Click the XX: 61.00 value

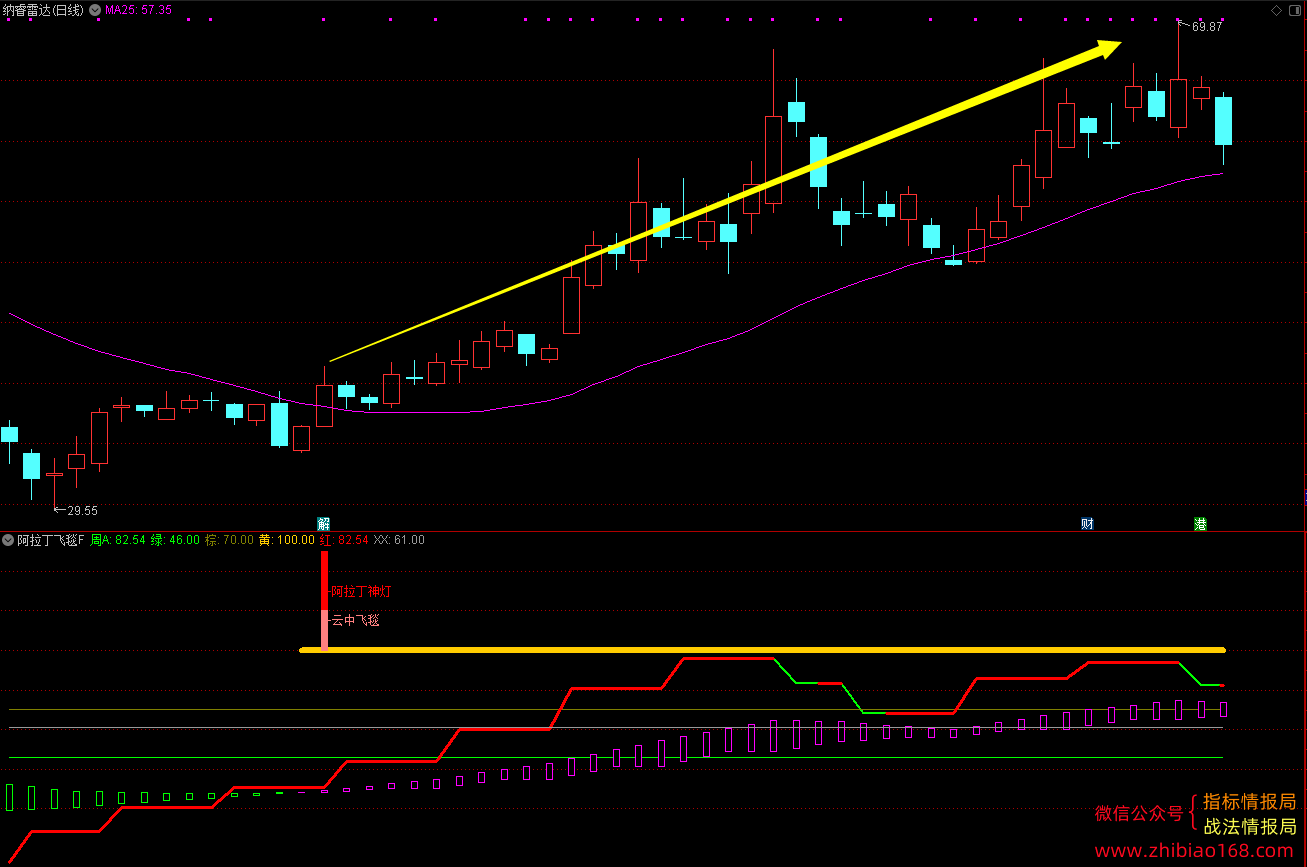tap(399, 540)
